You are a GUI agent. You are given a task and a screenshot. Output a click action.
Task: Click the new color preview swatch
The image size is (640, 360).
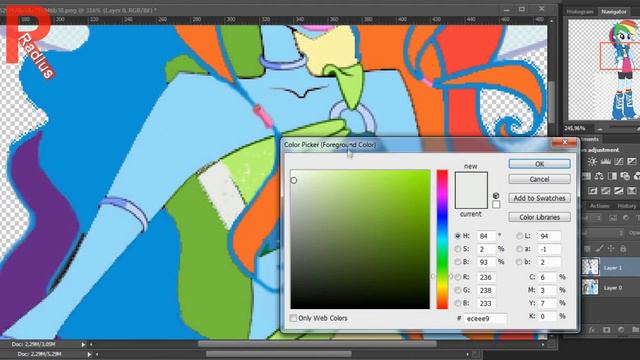click(471, 181)
